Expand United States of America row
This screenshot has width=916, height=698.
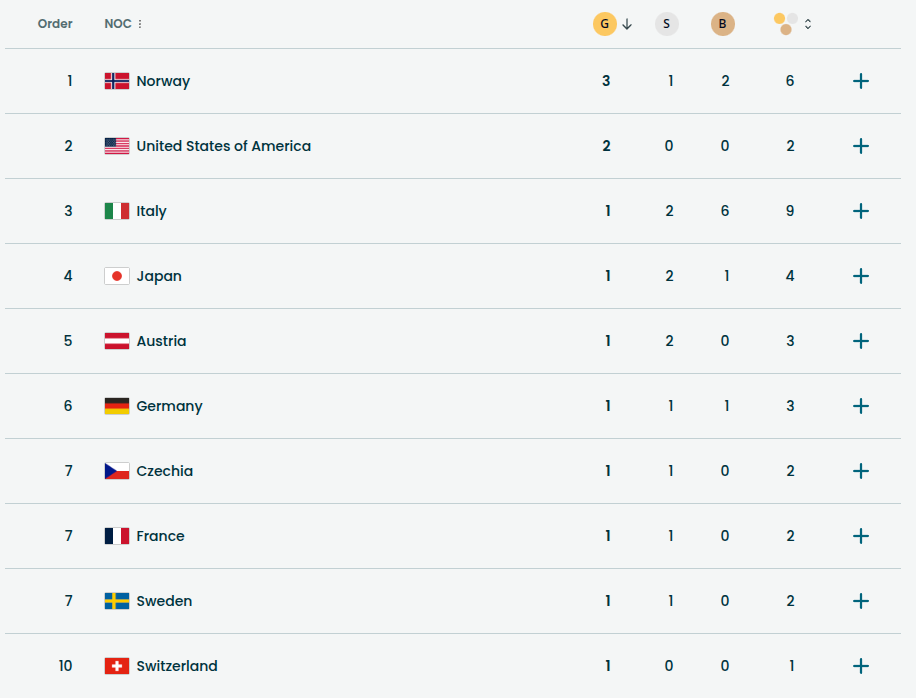point(860,146)
